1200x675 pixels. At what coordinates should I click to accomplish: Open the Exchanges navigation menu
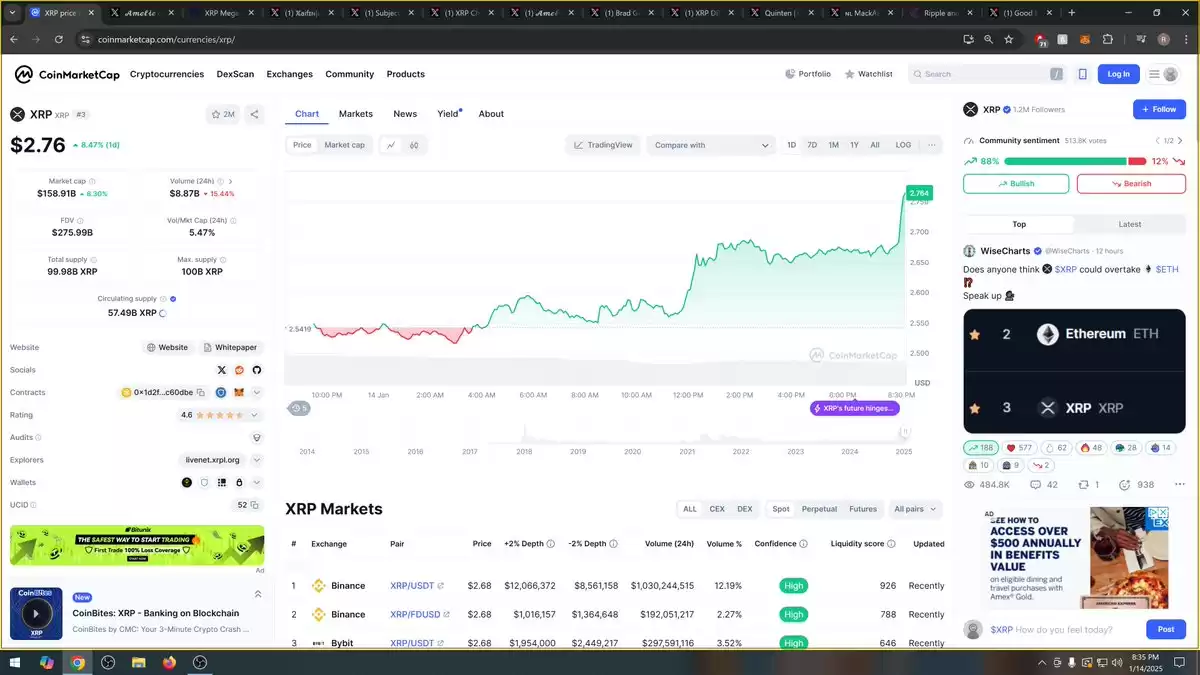point(289,74)
